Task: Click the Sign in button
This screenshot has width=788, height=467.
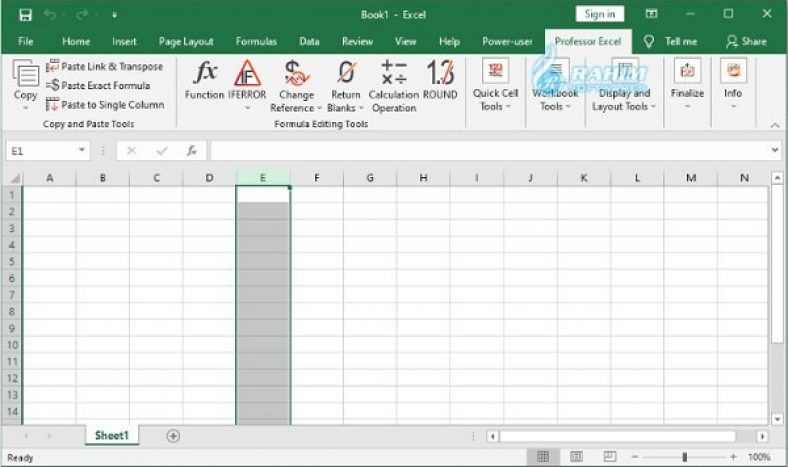Action: point(600,14)
